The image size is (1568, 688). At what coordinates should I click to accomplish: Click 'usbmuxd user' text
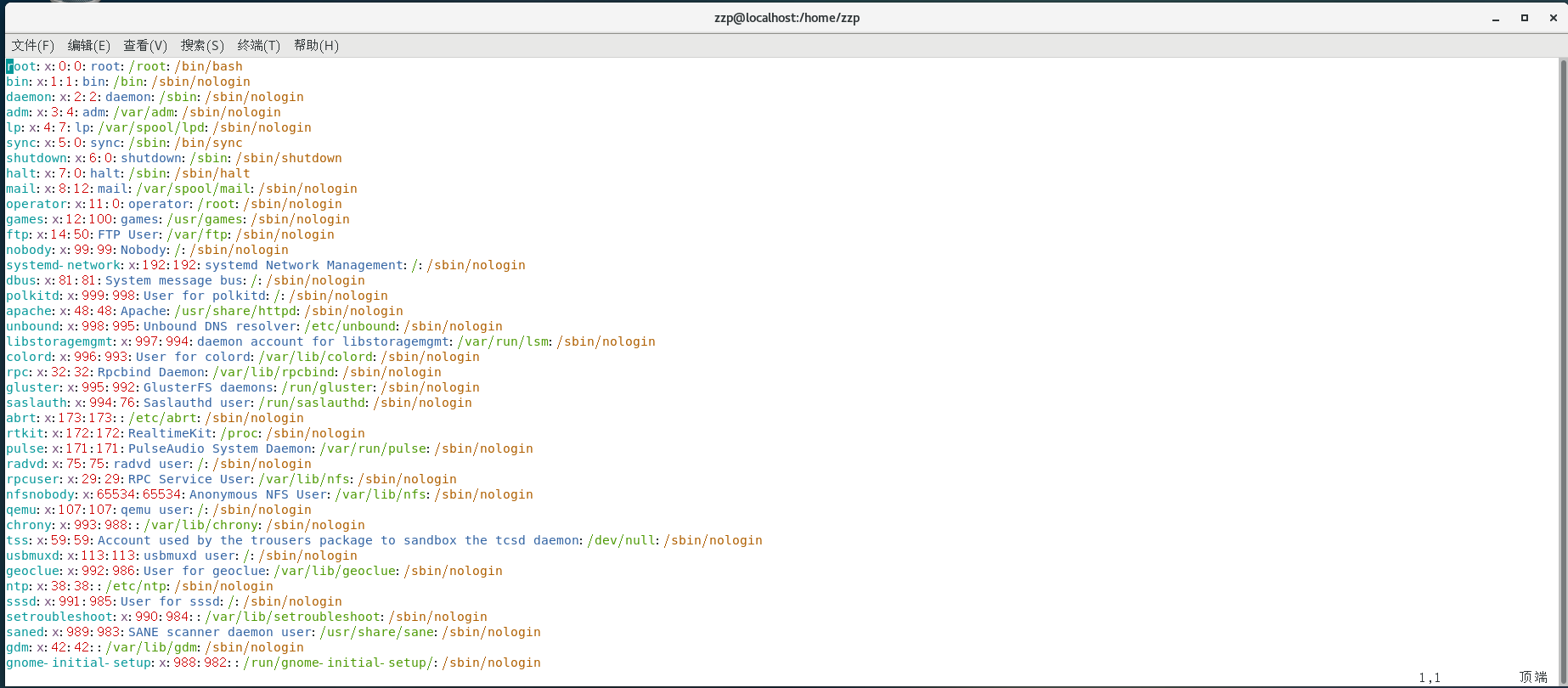click(189, 555)
